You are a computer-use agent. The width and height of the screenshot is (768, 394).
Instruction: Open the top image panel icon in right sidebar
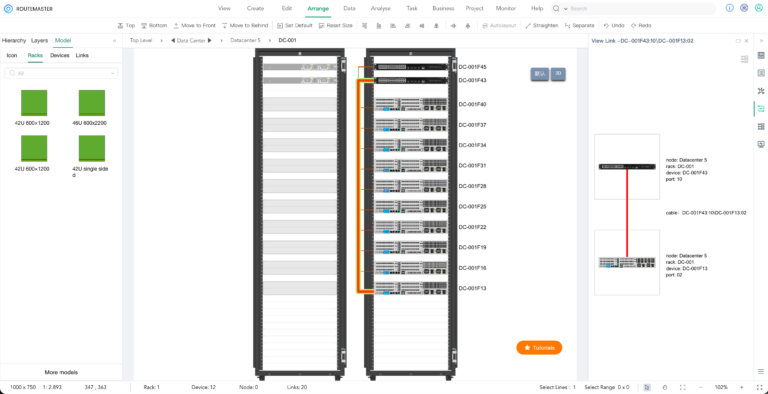click(x=761, y=55)
